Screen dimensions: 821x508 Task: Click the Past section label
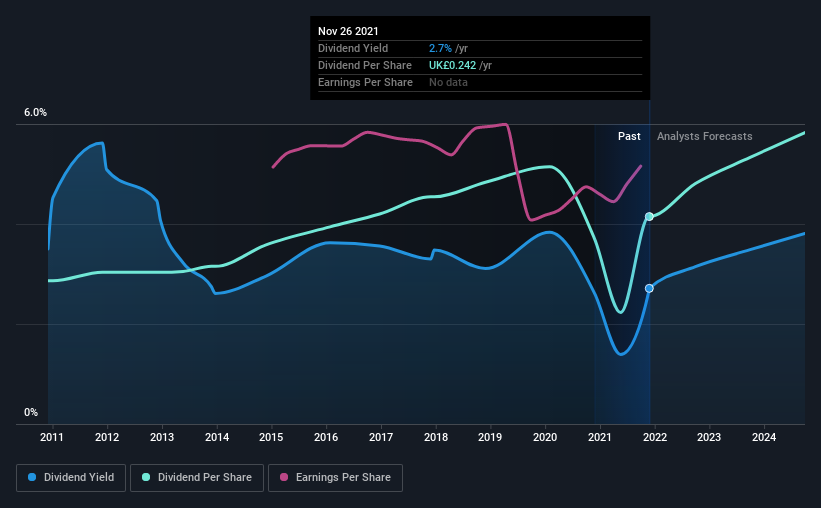pyautogui.click(x=629, y=137)
